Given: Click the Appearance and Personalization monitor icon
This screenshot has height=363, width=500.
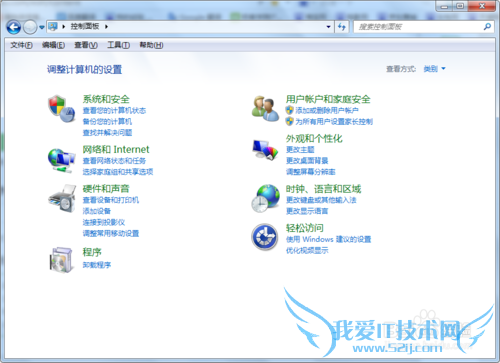Looking at the screenshot, I should [265, 150].
